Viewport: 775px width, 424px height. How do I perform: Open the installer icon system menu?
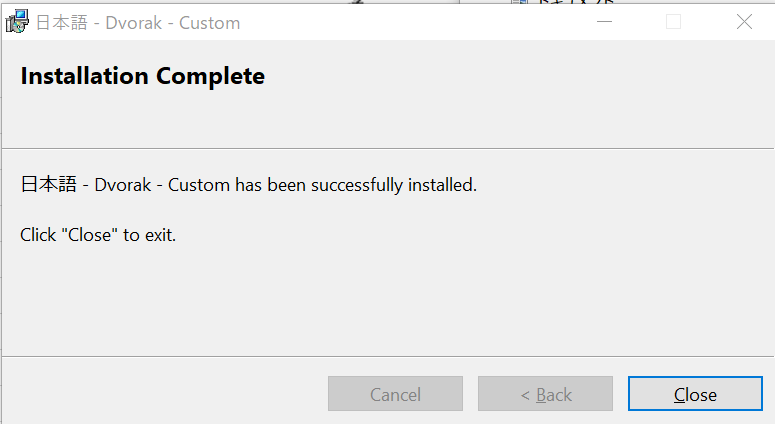point(17,22)
